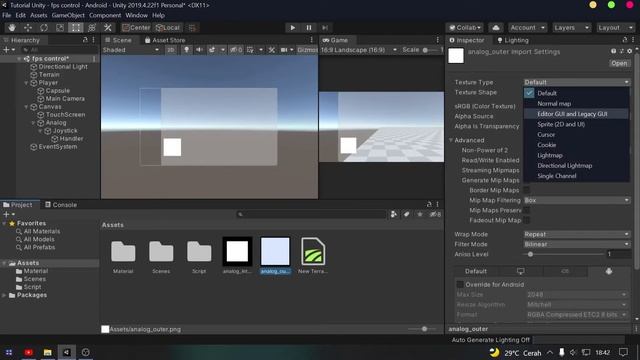Toggle hidden packages visibility in Project

(x=435, y=214)
